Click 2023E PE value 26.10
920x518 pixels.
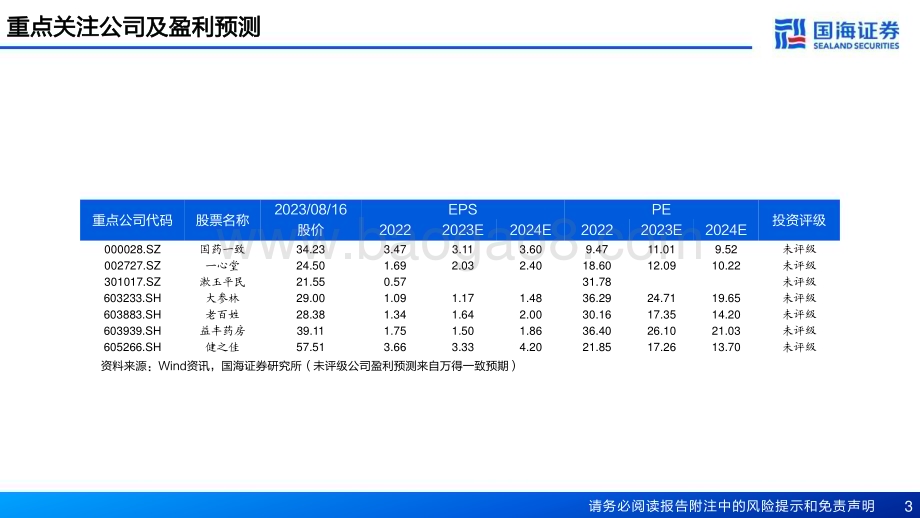click(661, 331)
